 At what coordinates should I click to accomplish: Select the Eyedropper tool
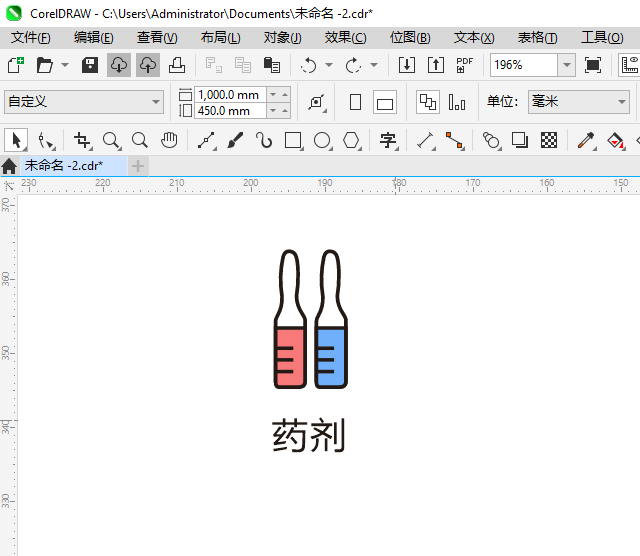(x=587, y=141)
